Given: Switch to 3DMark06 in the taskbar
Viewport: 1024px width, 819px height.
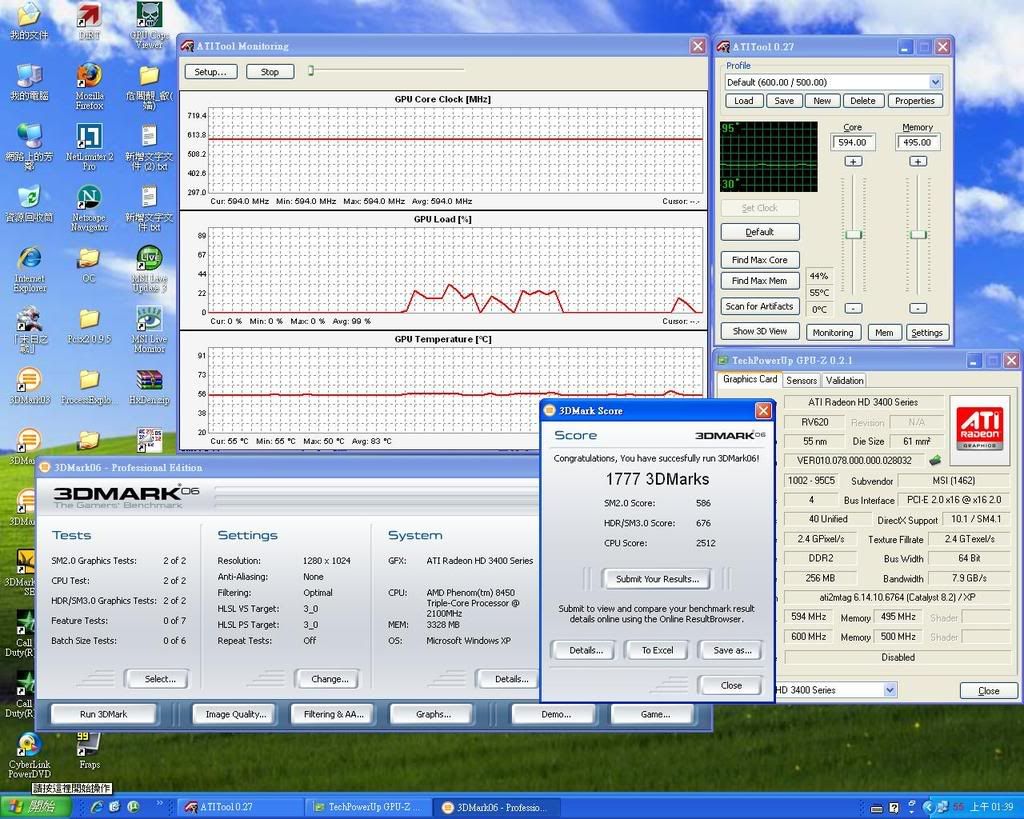Looking at the screenshot, I should pos(498,807).
